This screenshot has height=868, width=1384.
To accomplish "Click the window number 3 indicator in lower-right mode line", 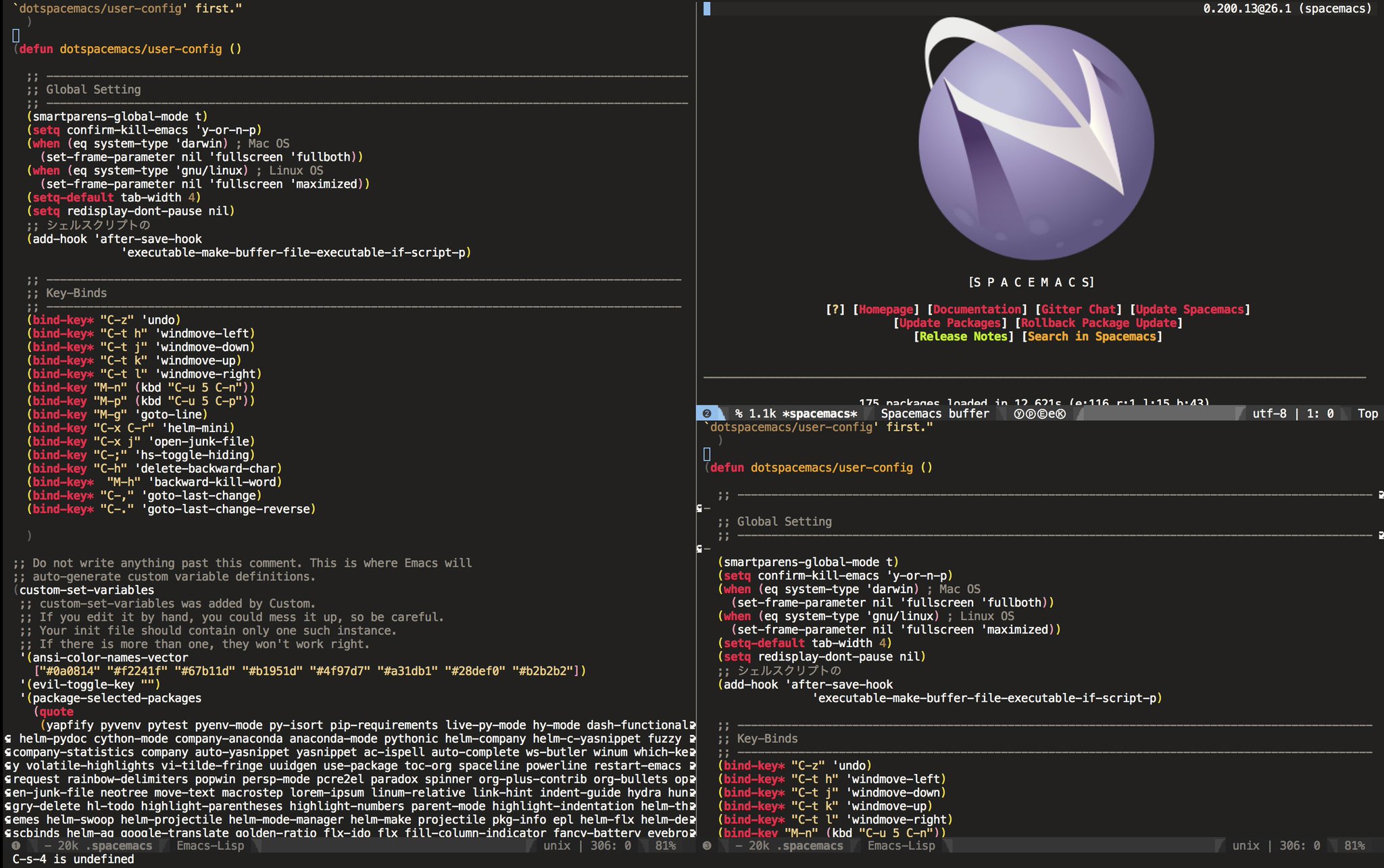I will click(707, 846).
